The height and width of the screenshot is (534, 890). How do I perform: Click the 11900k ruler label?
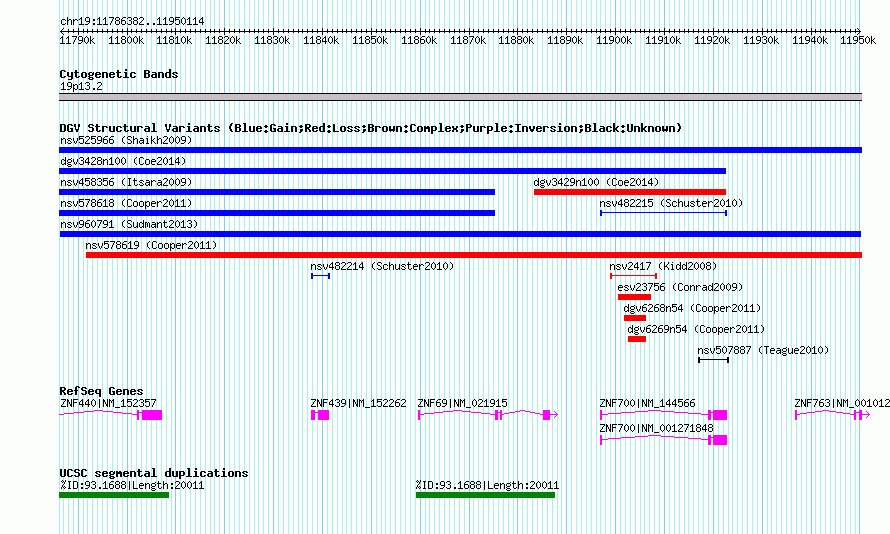(614, 40)
